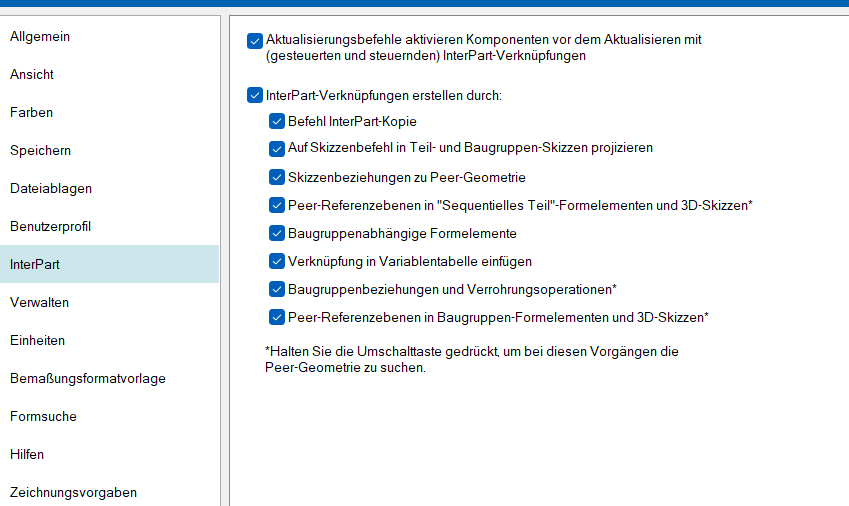The image size is (849, 506).
Task: Select the InterPart category
Action: pos(109,264)
